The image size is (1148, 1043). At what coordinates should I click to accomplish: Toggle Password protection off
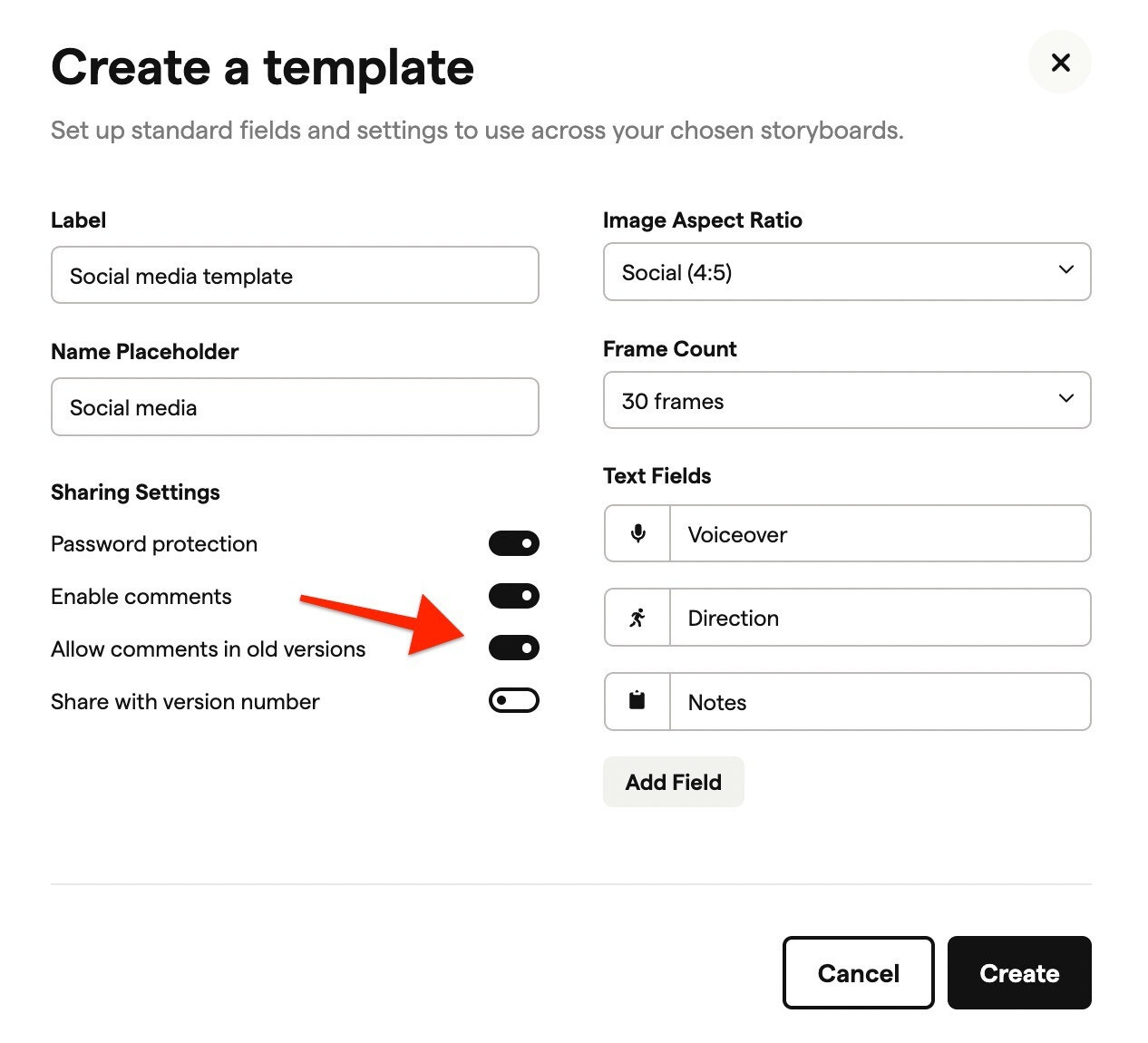click(x=514, y=543)
